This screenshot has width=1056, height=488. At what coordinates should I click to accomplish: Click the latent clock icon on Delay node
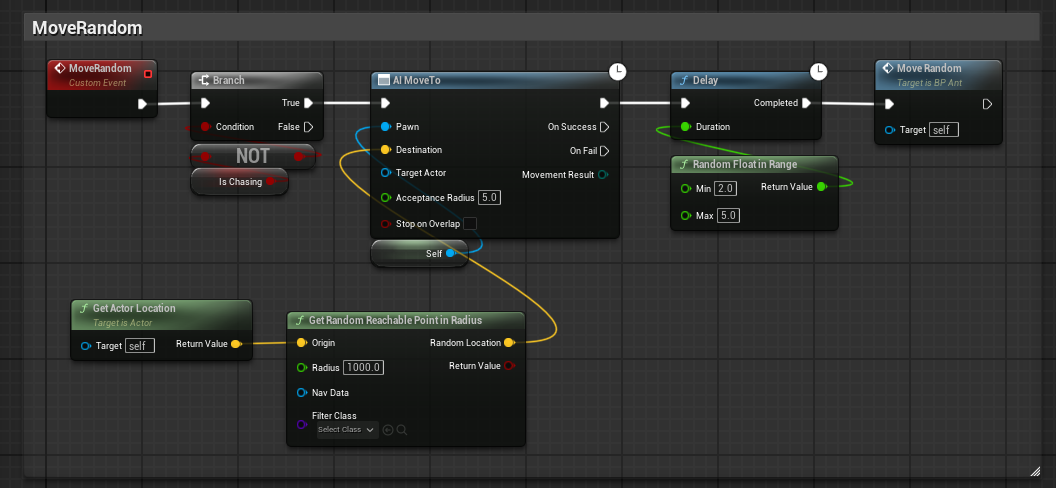point(818,71)
